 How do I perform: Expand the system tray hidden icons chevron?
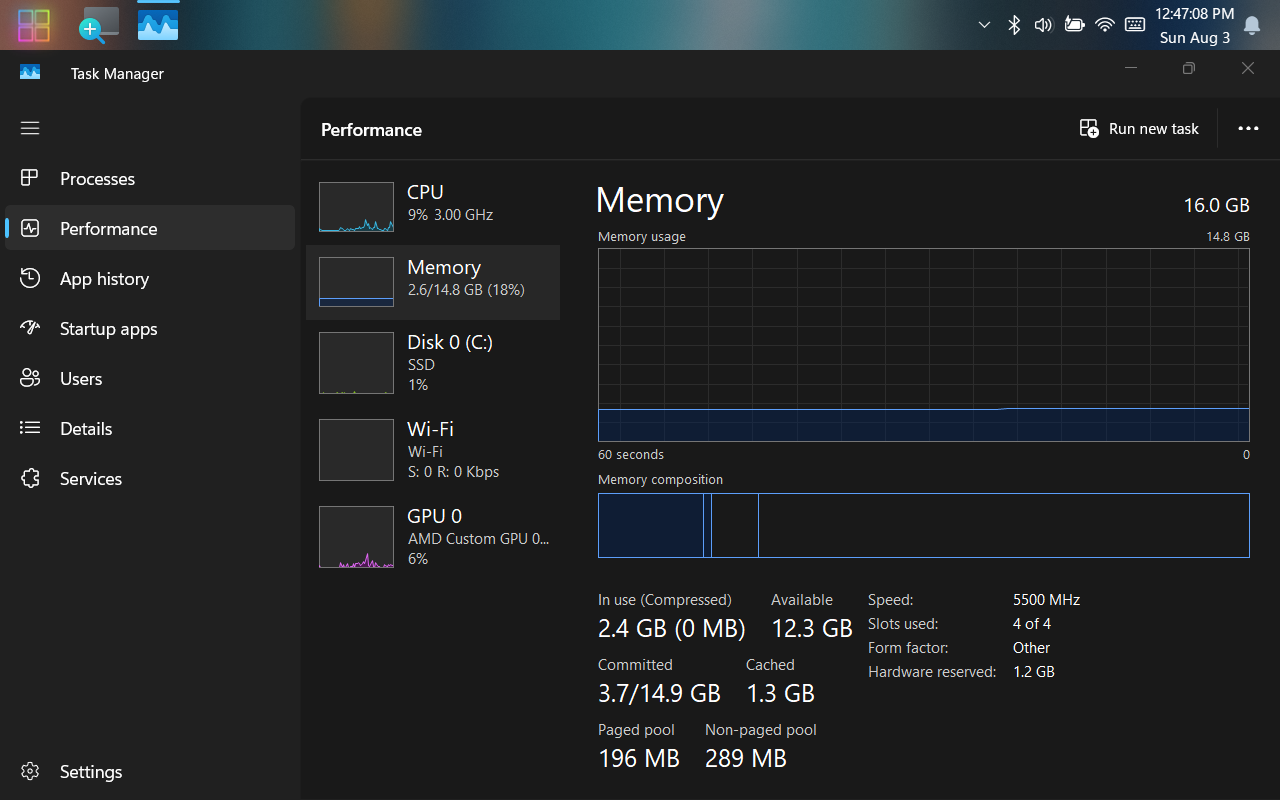pyautogui.click(x=984, y=25)
